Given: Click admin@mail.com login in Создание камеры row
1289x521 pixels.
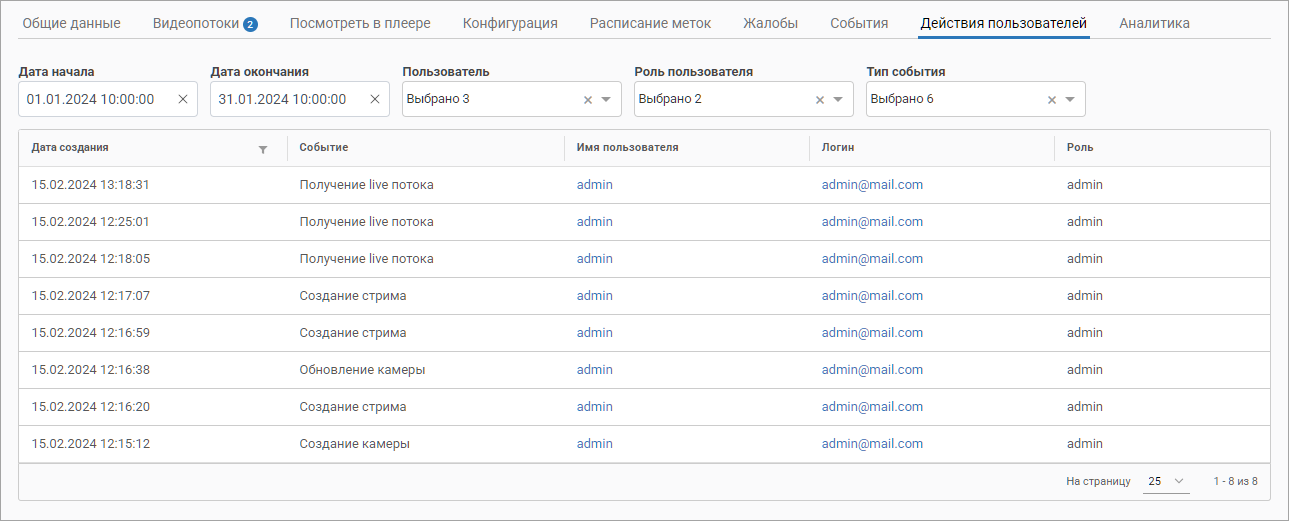Looking at the screenshot, I should pos(872,444).
